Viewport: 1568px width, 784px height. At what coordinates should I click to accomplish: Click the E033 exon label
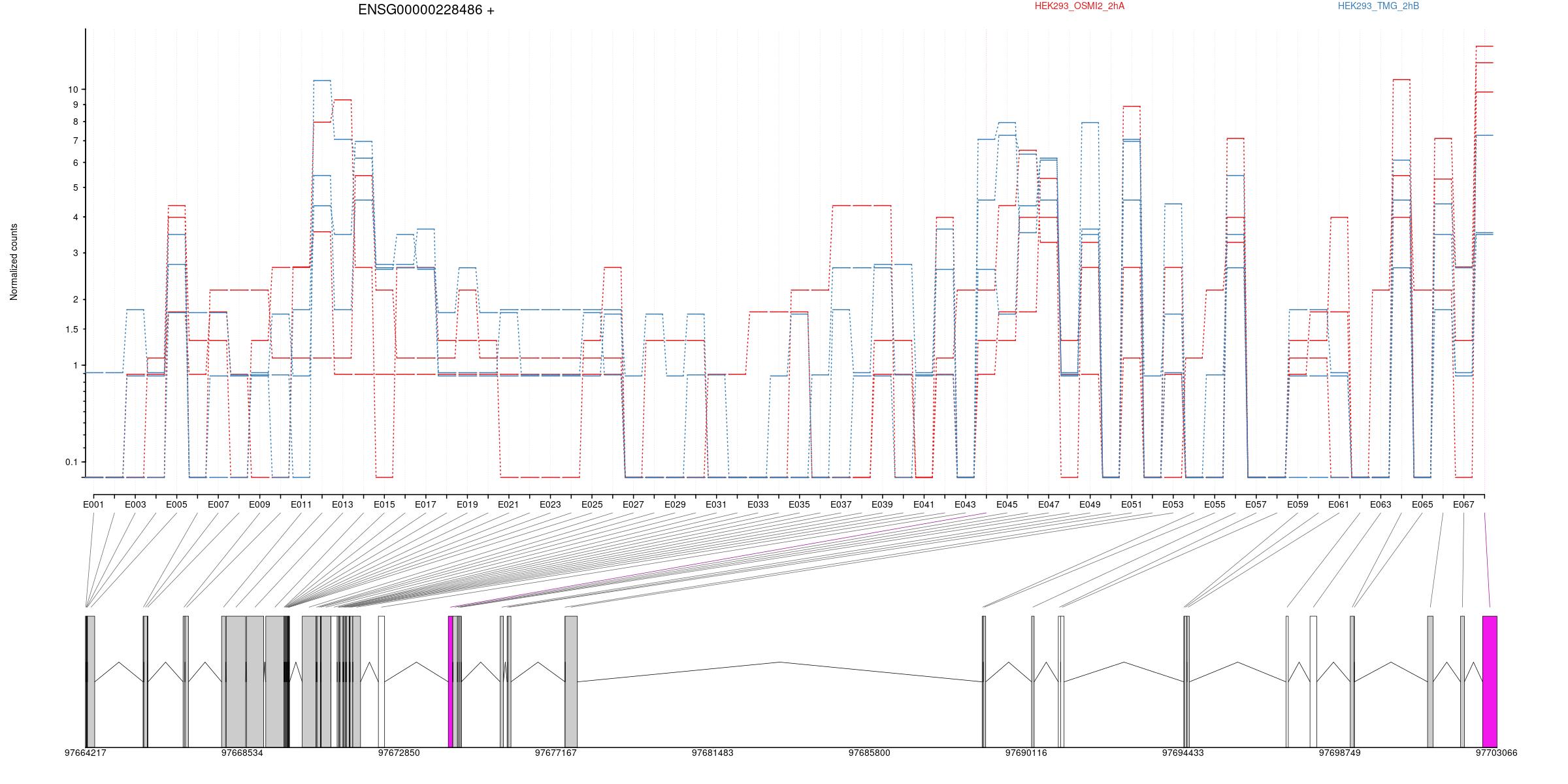click(758, 505)
